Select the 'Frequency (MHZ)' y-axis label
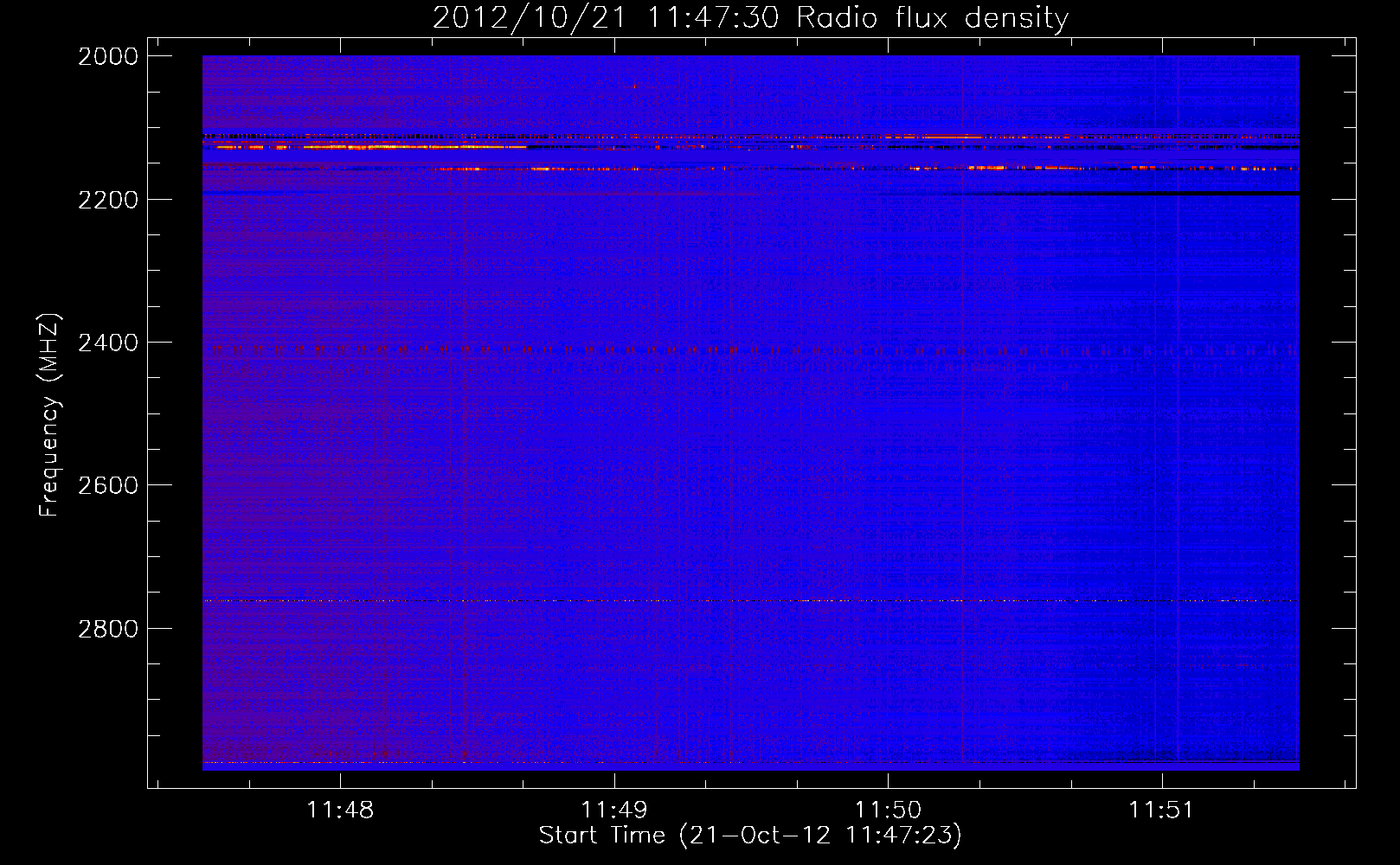Screen dimensions: 1400x865 [x=50, y=415]
